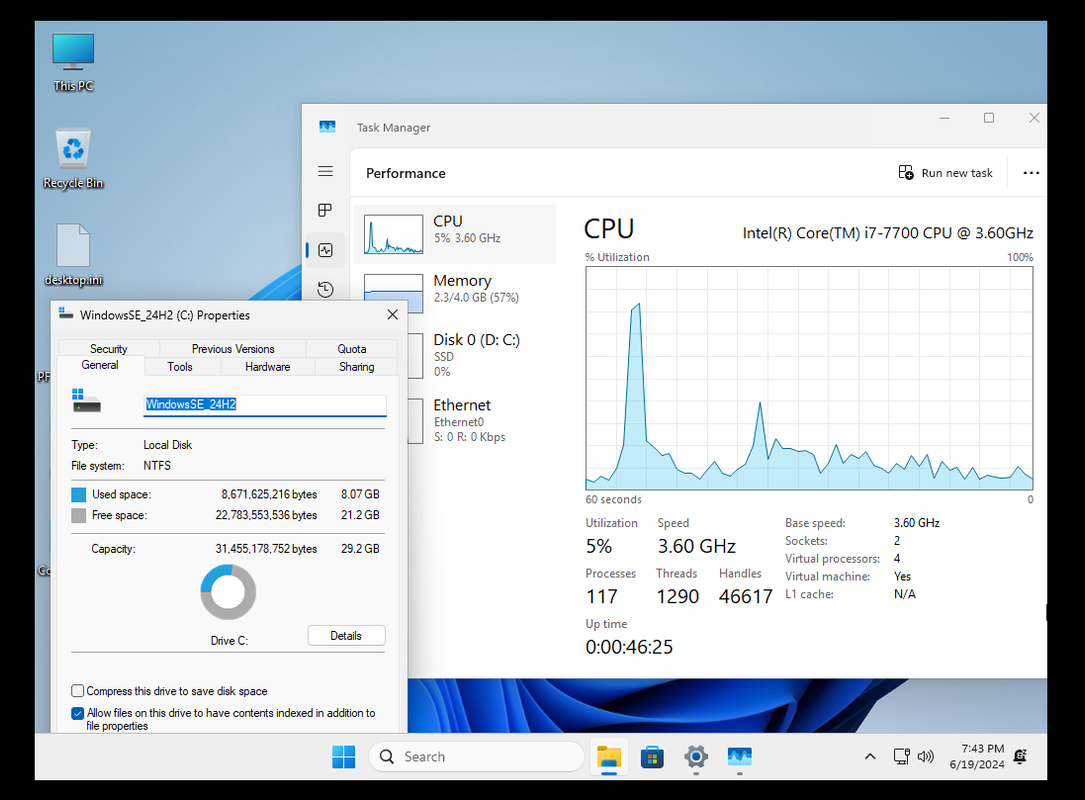Switch to Previous Versions tab
The height and width of the screenshot is (800, 1085).
pos(232,349)
